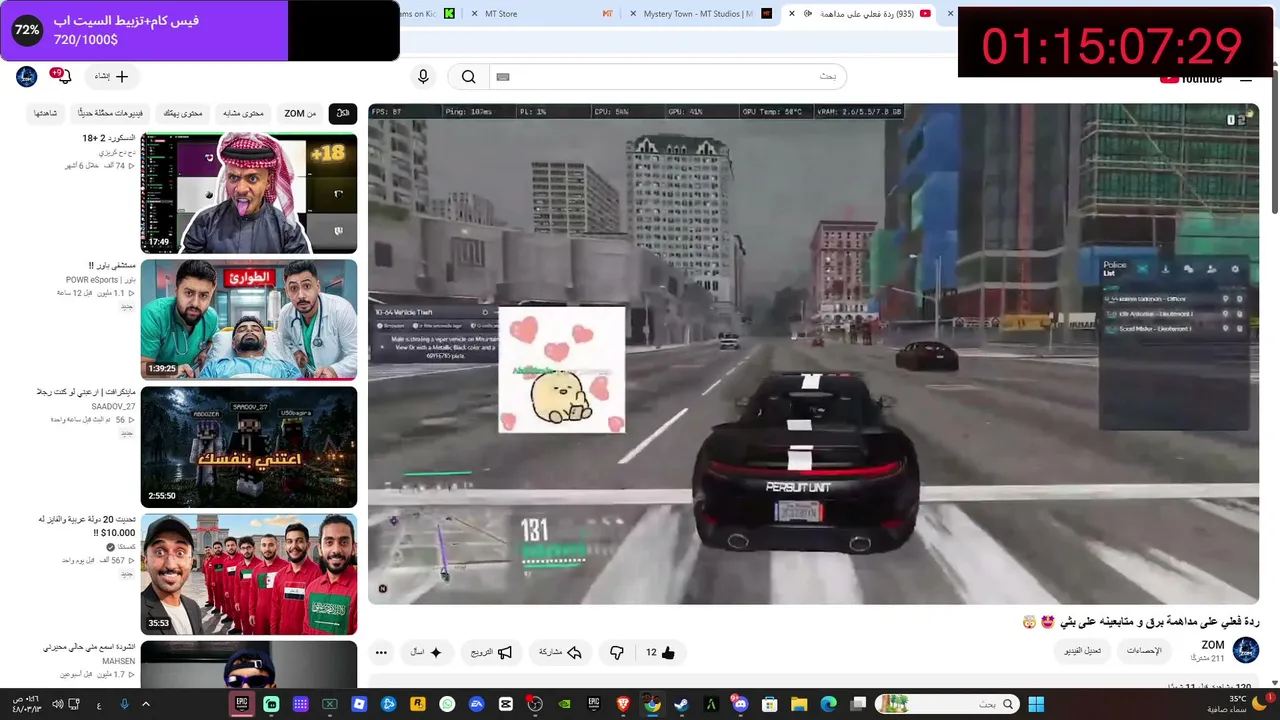The height and width of the screenshot is (720, 1280).
Task: Click the Share 'مشاركة' button
Action: coord(560,653)
